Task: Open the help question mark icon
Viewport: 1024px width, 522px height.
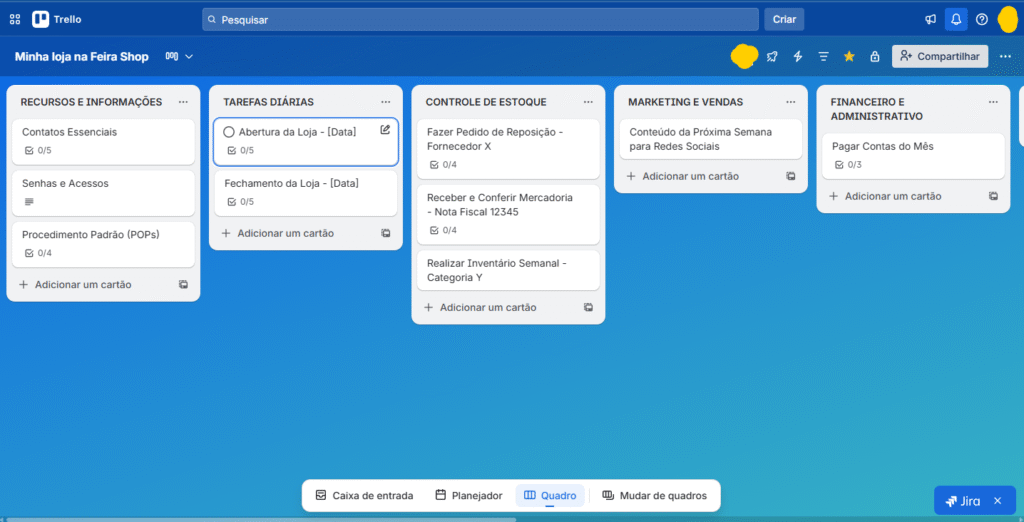Action: [982, 20]
